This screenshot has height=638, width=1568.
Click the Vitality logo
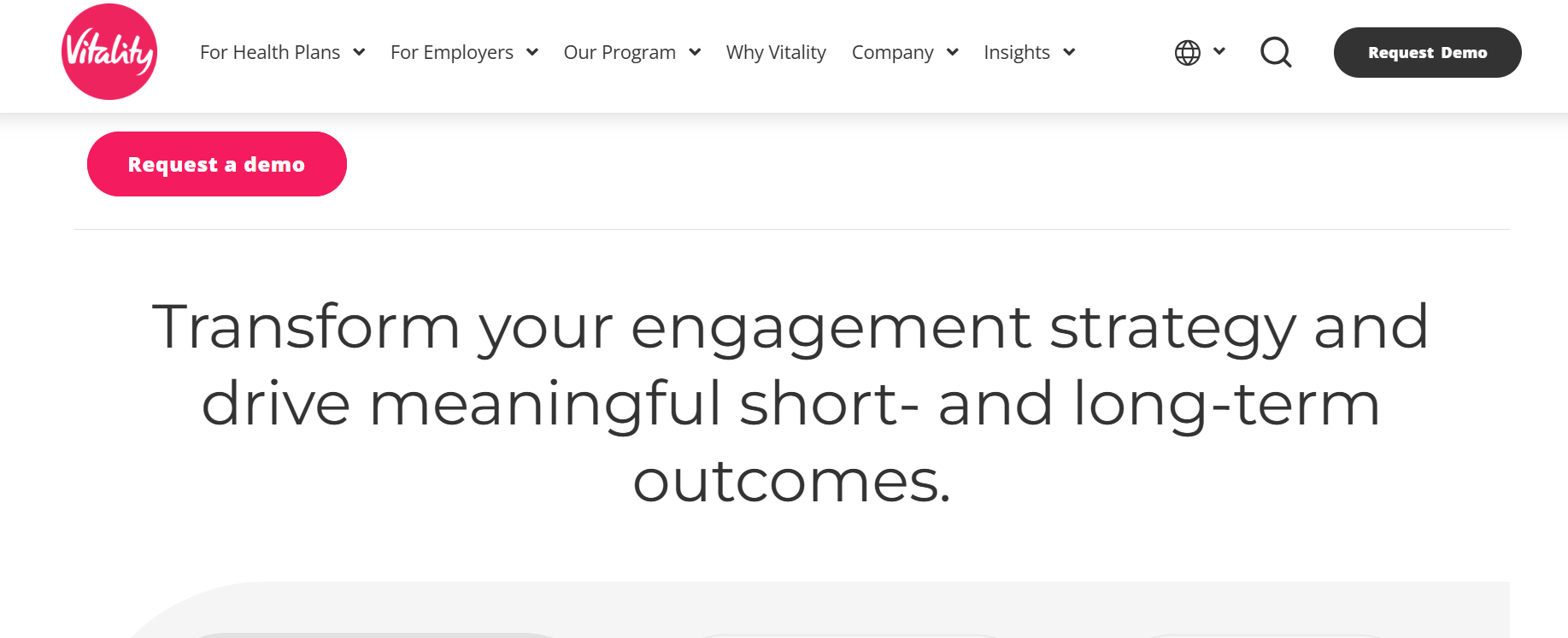[109, 52]
